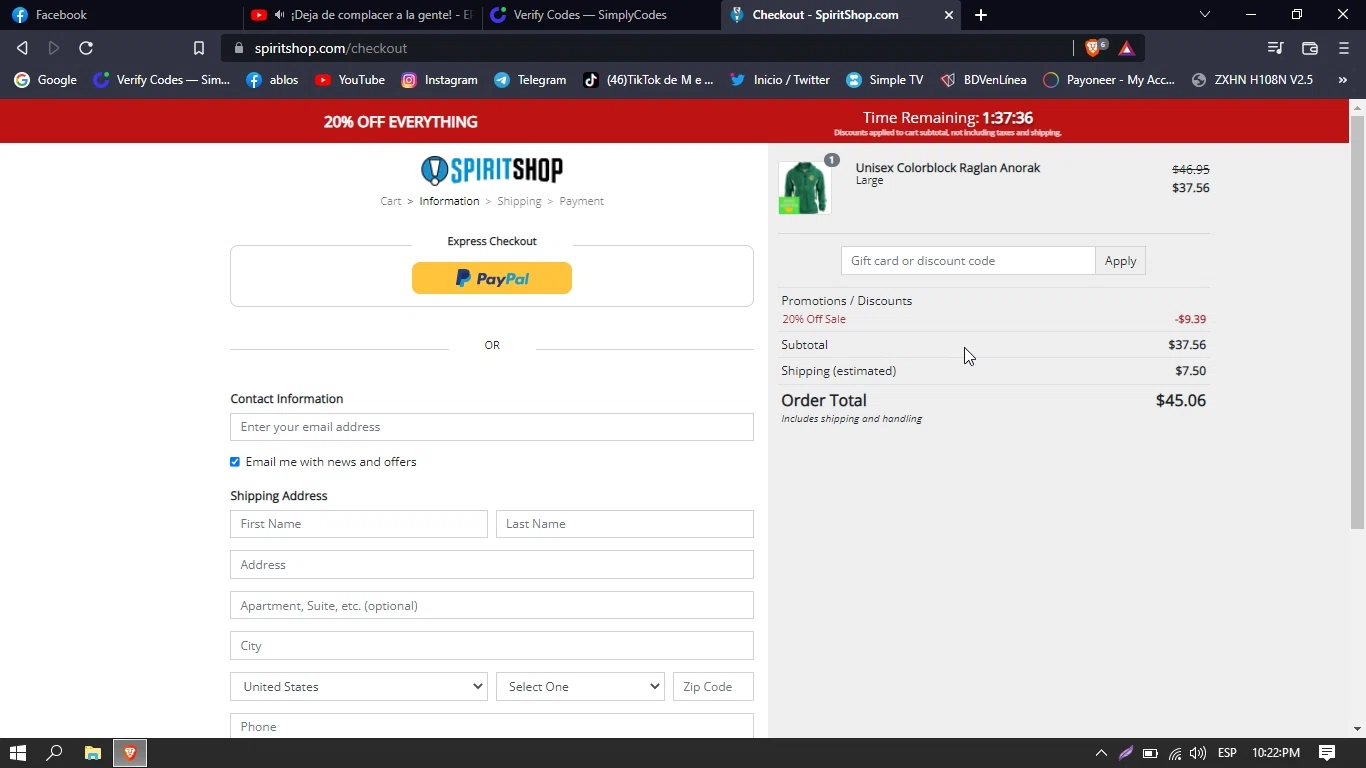Go back with the browser back arrow
The width and height of the screenshot is (1366, 768).
[x=22, y=48]
